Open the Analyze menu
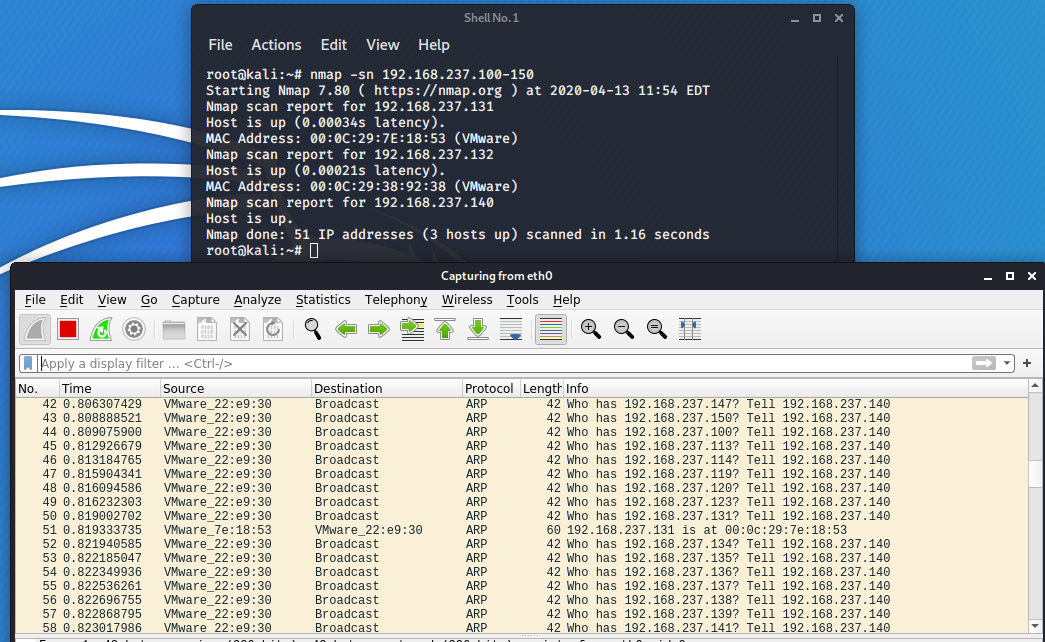The height and width of the screenshot is (642, 1045). click(257, 300)
